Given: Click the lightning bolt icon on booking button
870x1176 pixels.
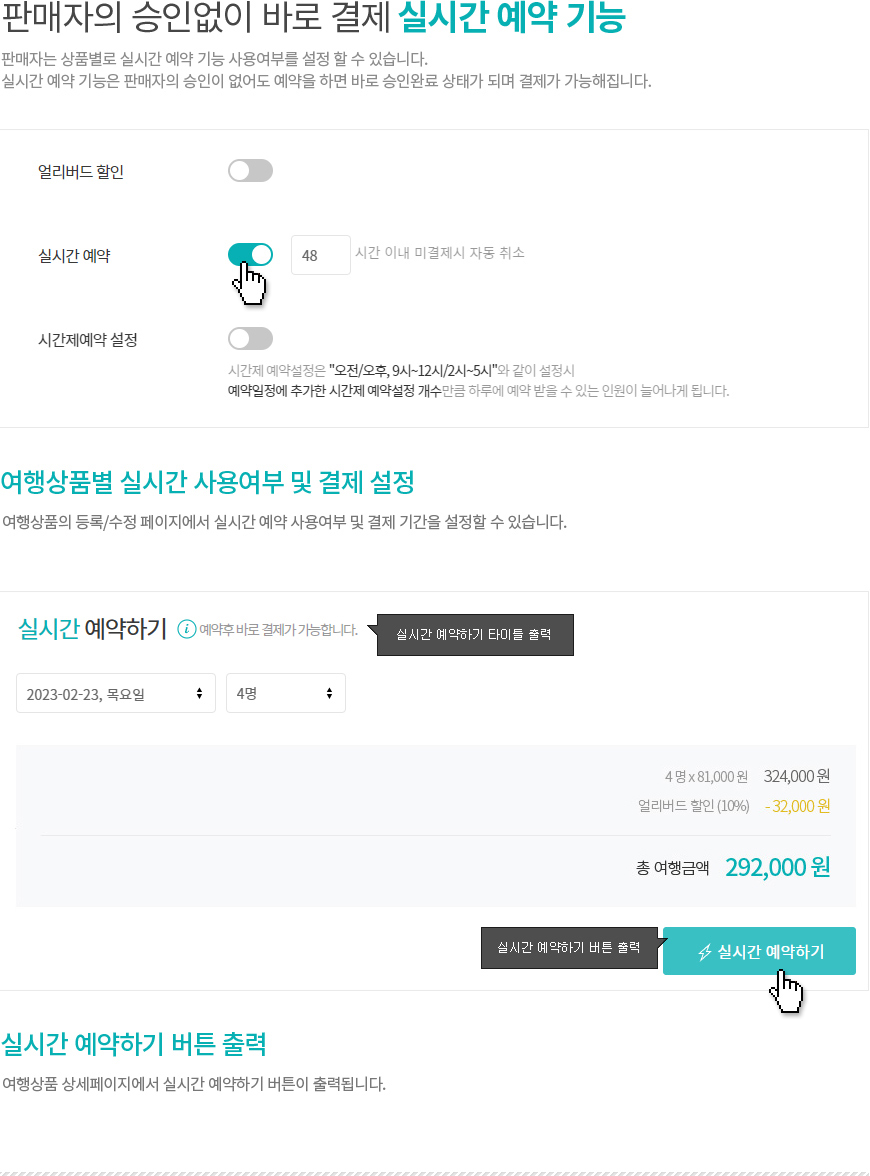Looking at the screenshot, I should pyautogui.click(x=705, y=952).
